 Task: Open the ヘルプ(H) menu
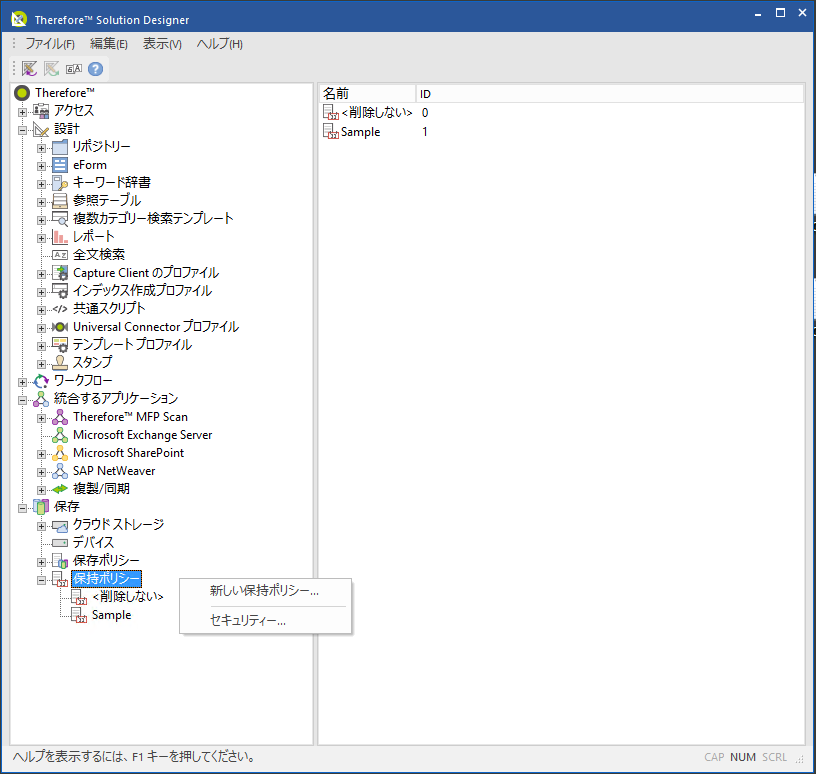219,44
